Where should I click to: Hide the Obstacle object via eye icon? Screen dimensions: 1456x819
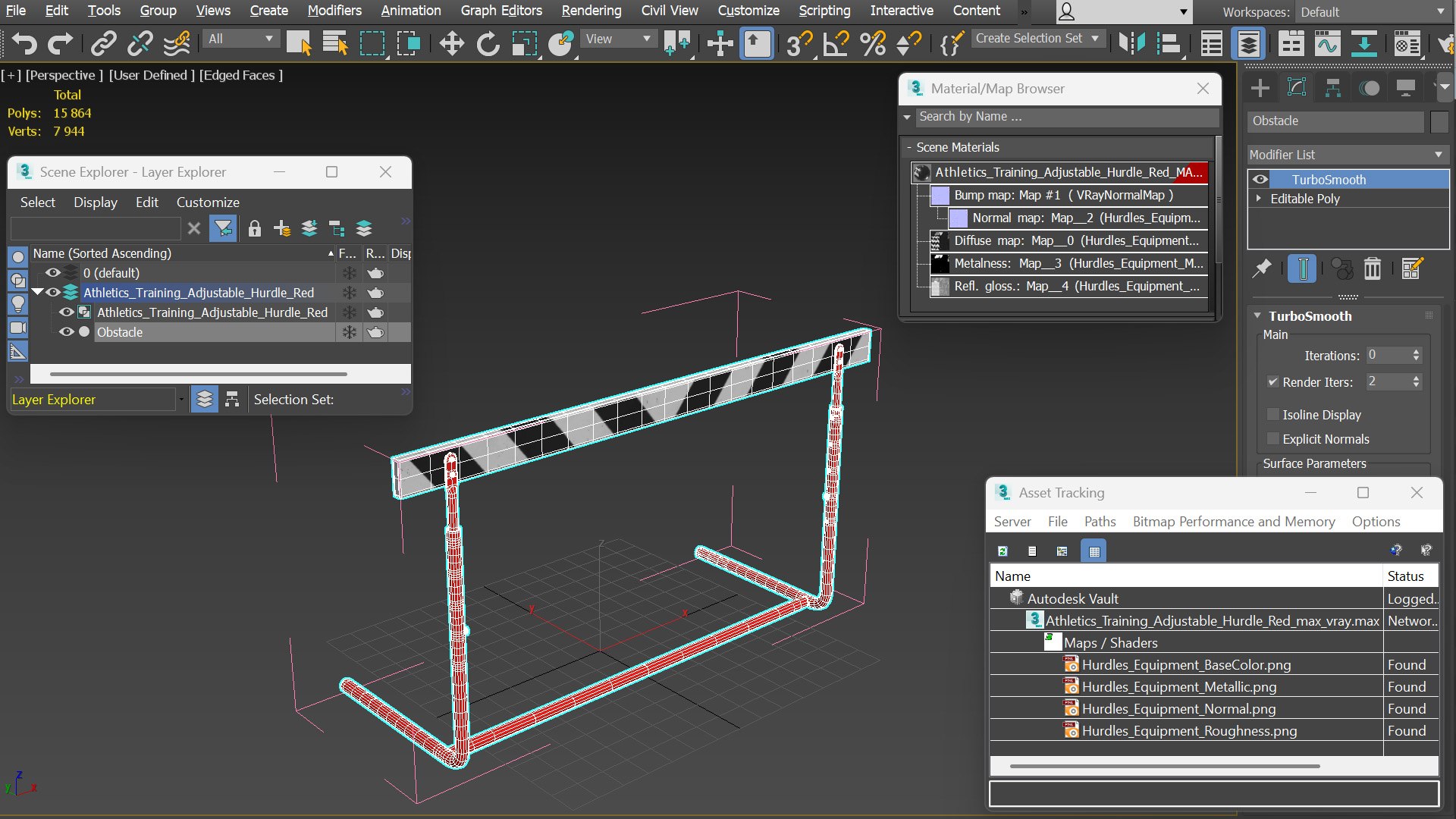[x=66, y=332]
